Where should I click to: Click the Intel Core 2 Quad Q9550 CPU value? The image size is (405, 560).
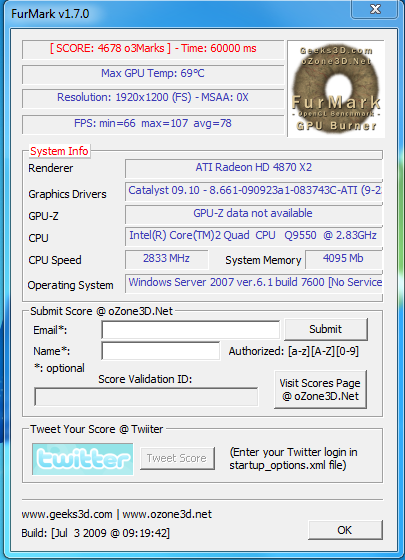coord(254,236)
